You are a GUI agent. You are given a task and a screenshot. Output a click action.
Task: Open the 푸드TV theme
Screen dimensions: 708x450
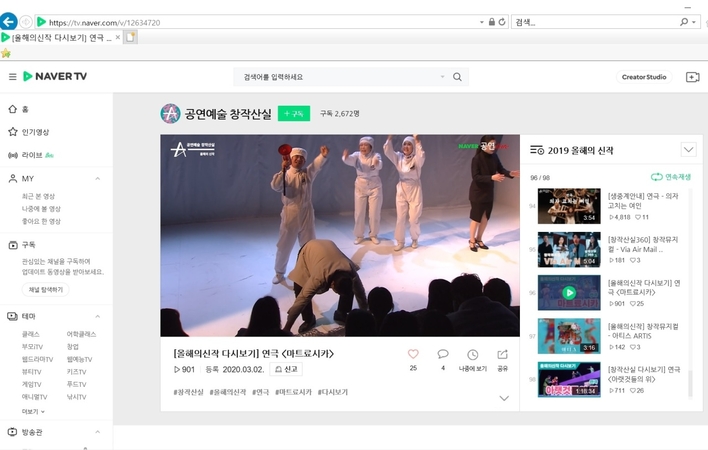76,385
